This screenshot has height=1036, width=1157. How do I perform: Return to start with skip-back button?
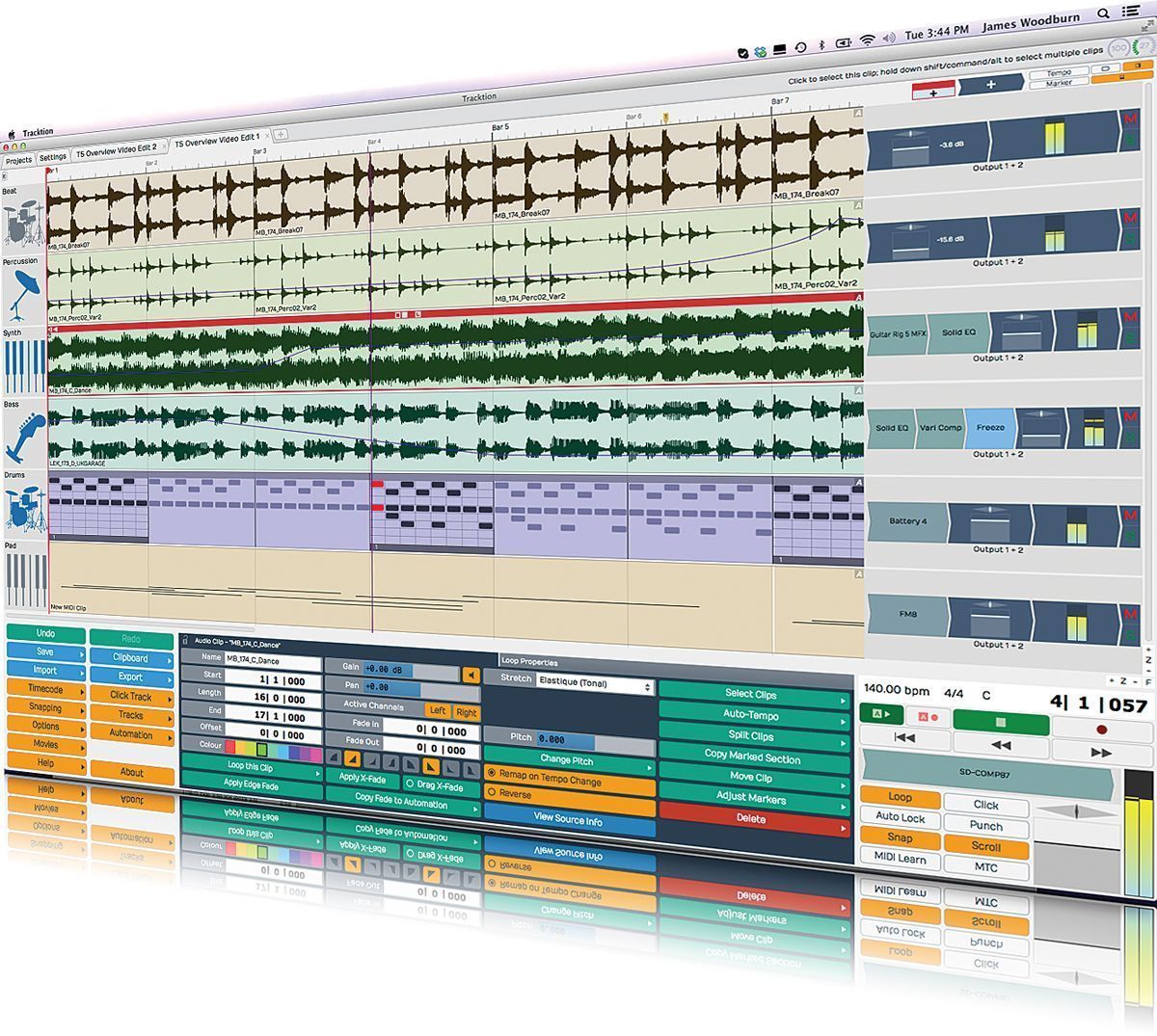point(904,738)
